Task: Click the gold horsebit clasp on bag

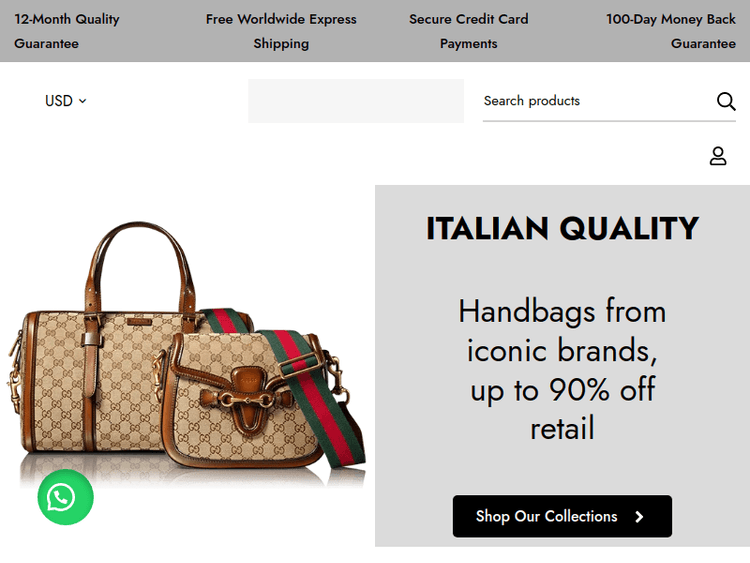Action: click(246, 399)
